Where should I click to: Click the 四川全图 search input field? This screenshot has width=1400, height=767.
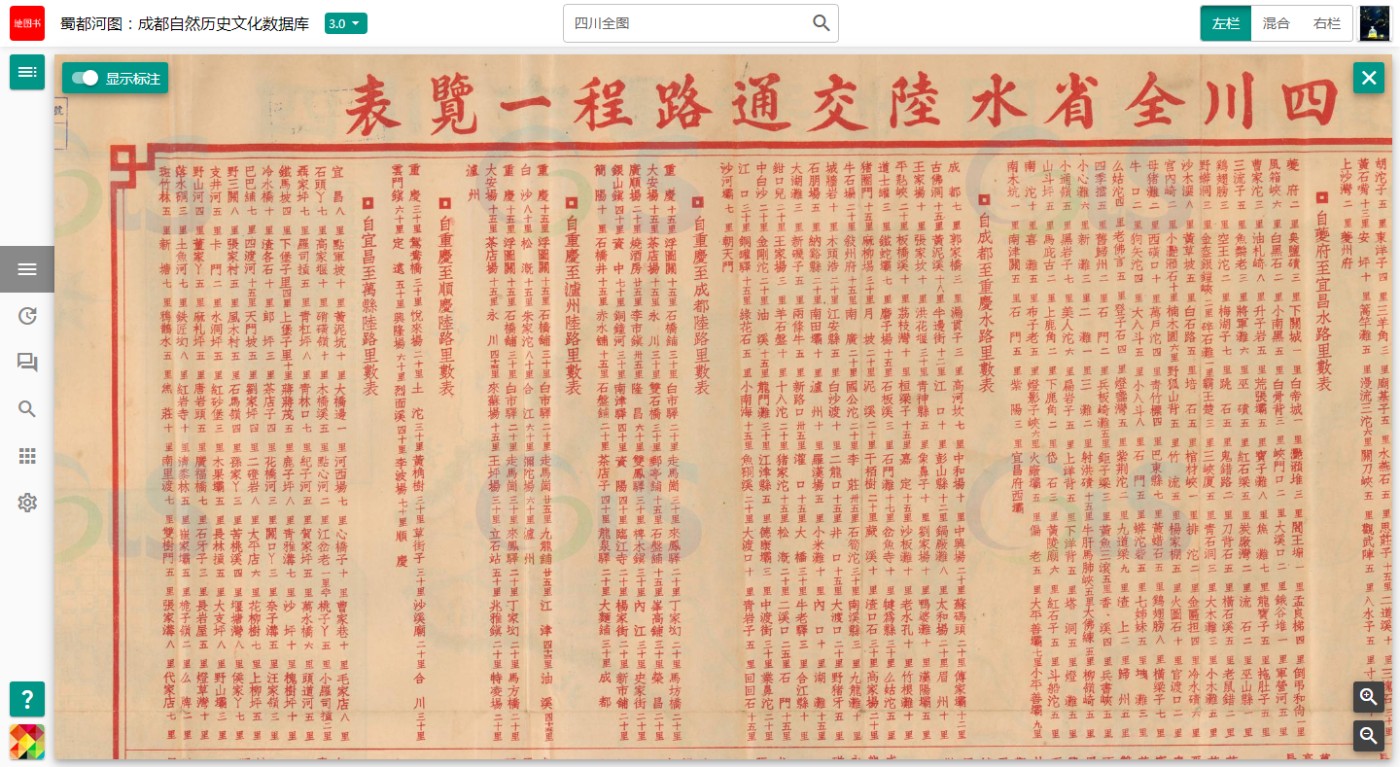coord(685,23)
